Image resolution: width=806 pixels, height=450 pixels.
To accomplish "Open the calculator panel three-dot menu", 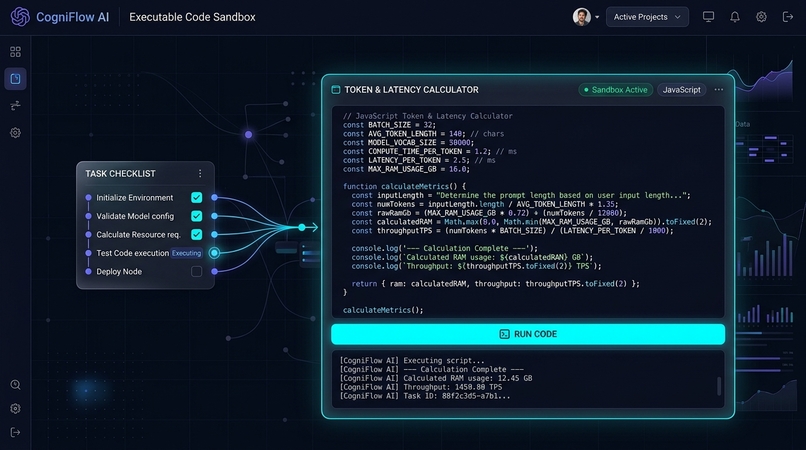I will click(x=719, y=89).
